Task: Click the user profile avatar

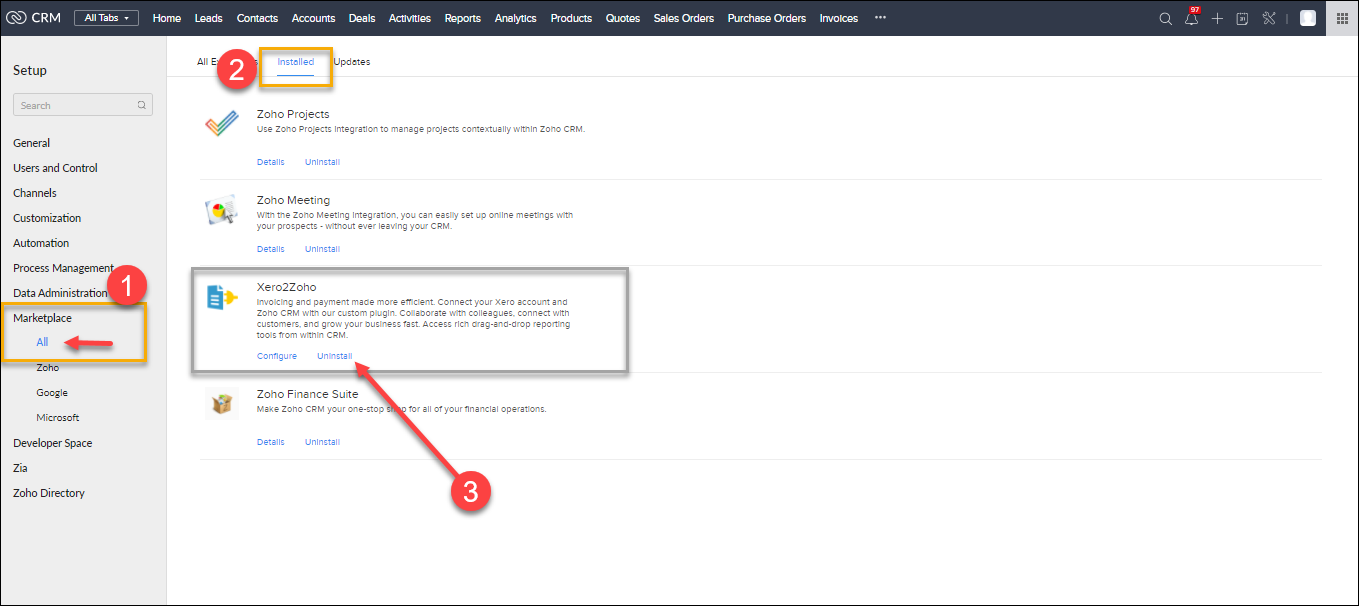Action: [x=1308, y=18]
